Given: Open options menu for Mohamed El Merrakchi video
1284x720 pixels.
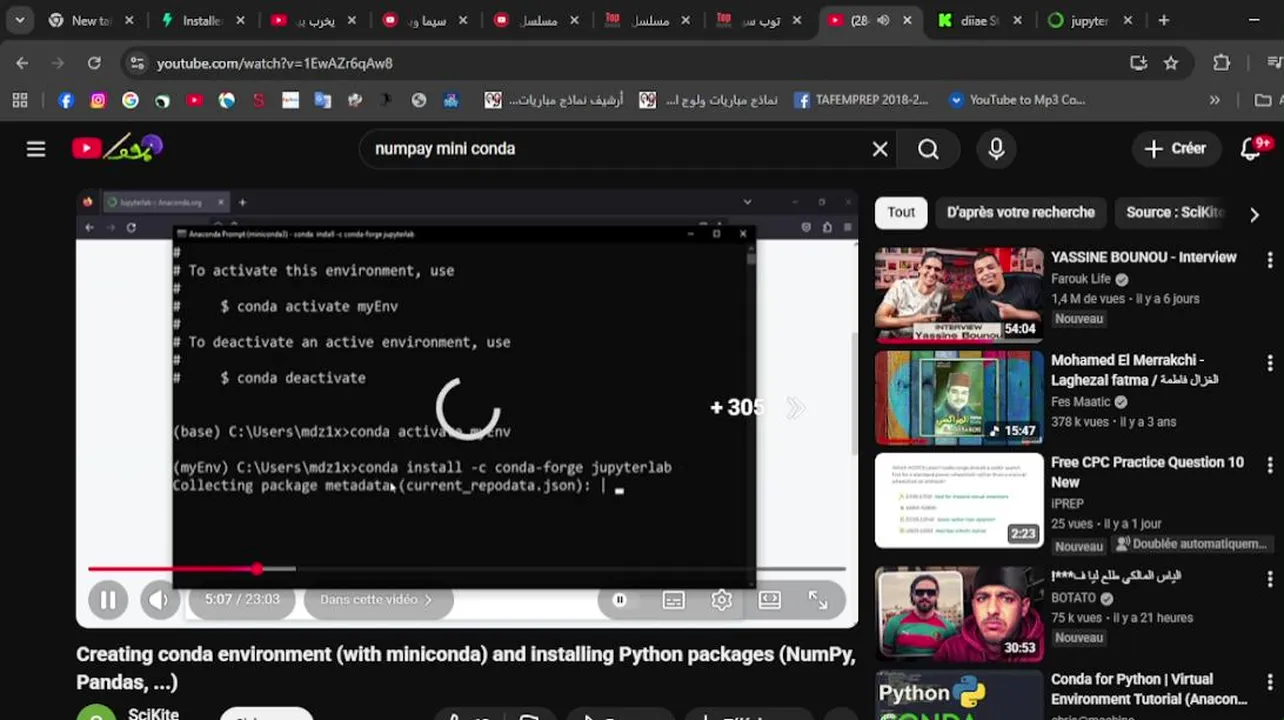Looking at the screenshot, I should pos(1269,364).
